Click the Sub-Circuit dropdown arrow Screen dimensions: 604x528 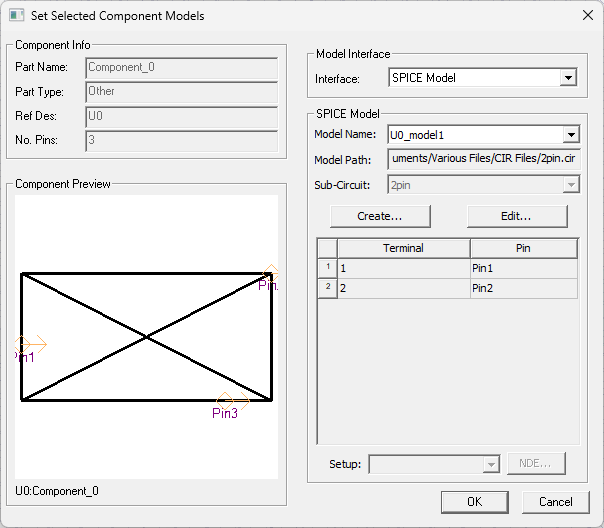tap(571, 185)
